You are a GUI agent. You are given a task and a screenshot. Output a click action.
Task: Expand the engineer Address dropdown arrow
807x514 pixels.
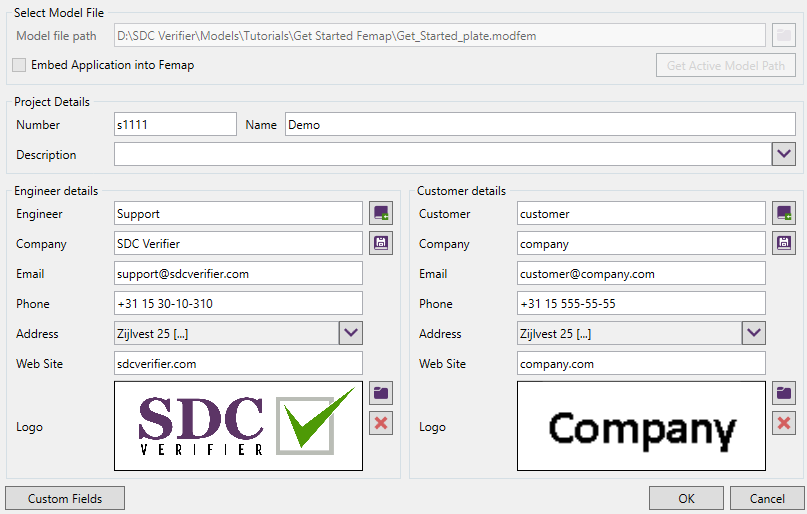point(351,333)
